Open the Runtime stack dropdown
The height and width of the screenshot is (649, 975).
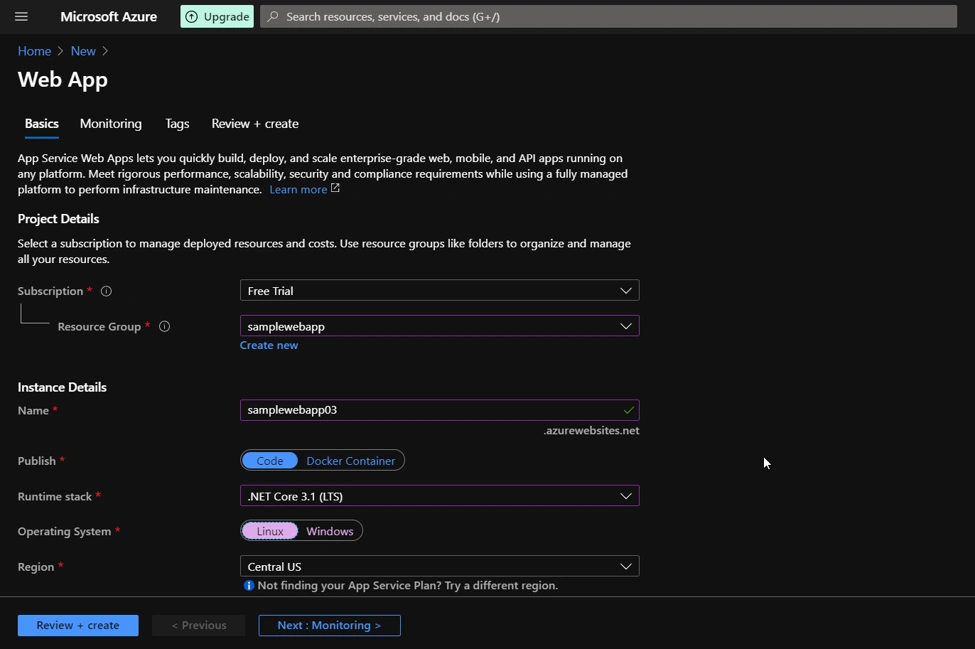click(440, 496)
